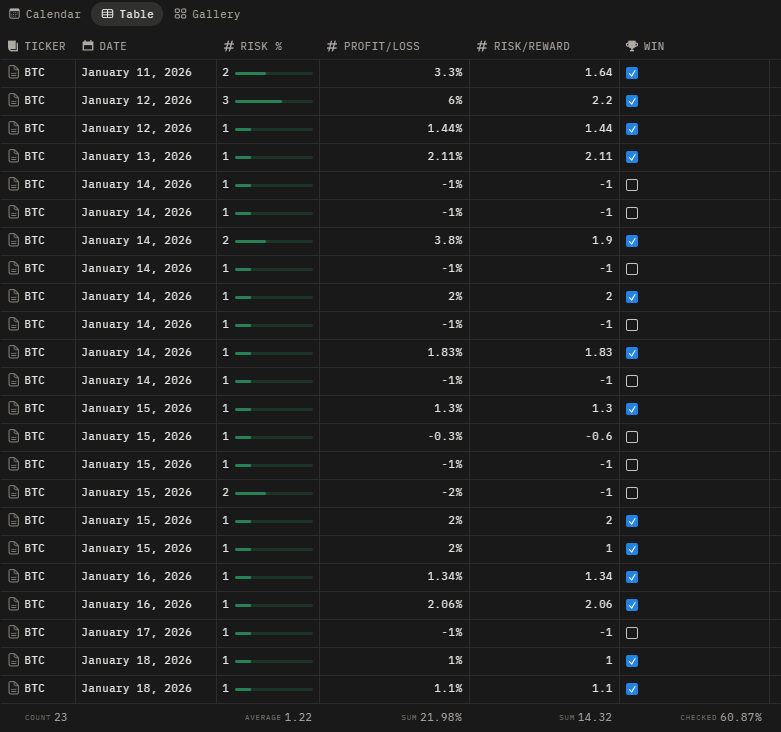Toggle WIN checkbox in the 1.44% row
This screenshot has width=781, height=732.
(x=632, y=129)
